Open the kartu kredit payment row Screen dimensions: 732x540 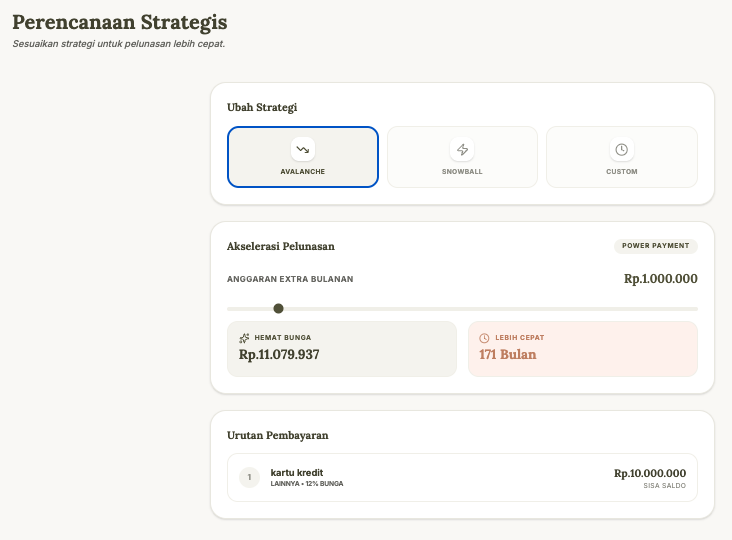(462, 477)
